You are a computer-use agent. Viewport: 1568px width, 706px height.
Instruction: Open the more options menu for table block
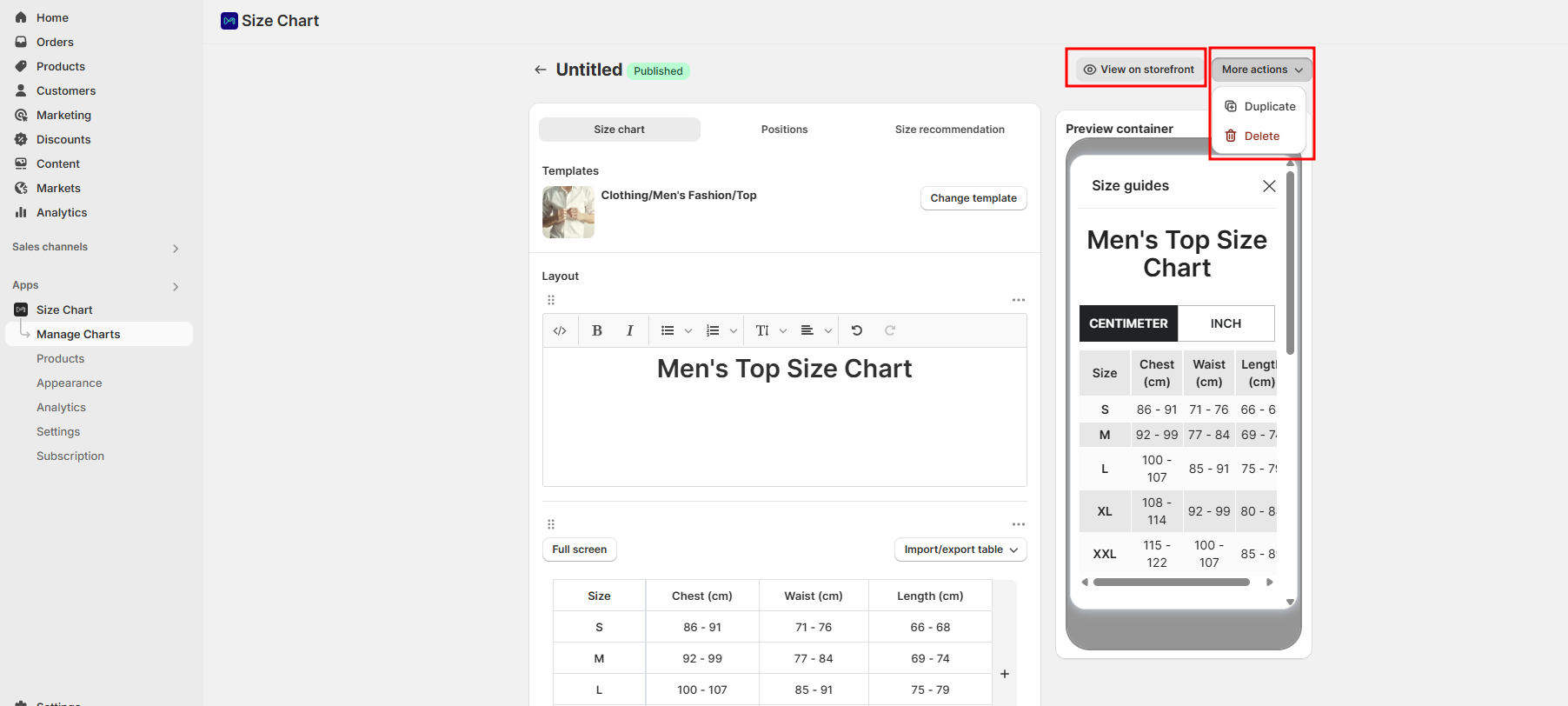coord(1019,524)
